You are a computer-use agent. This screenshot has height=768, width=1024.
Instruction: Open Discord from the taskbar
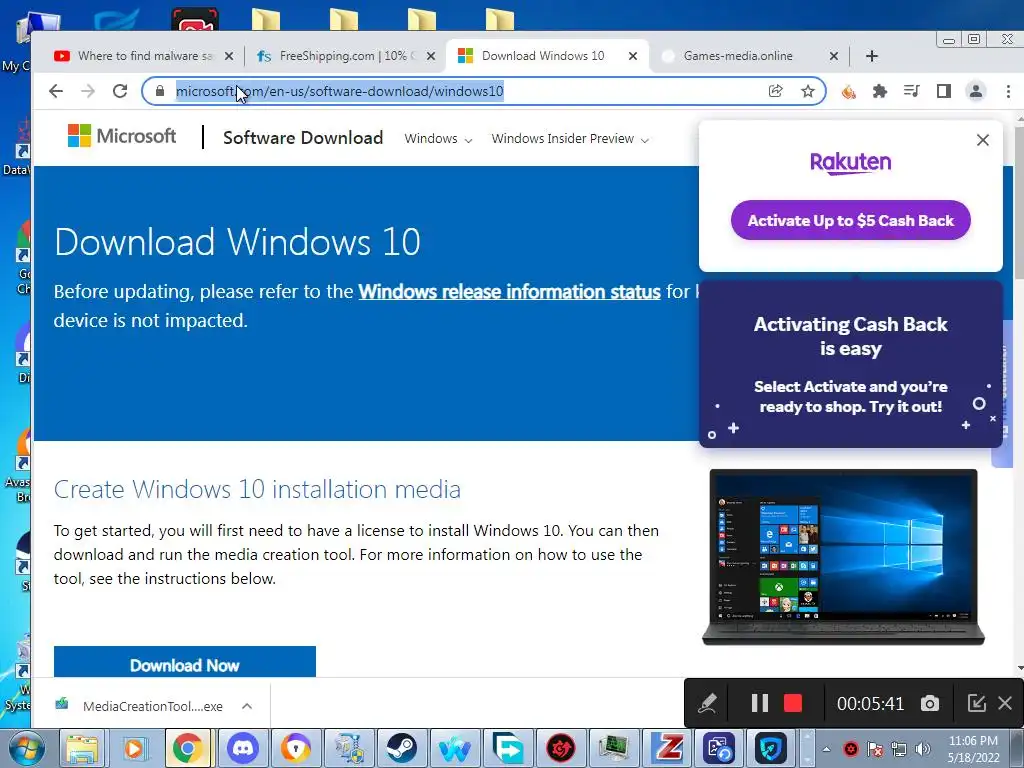coord(242,748)
